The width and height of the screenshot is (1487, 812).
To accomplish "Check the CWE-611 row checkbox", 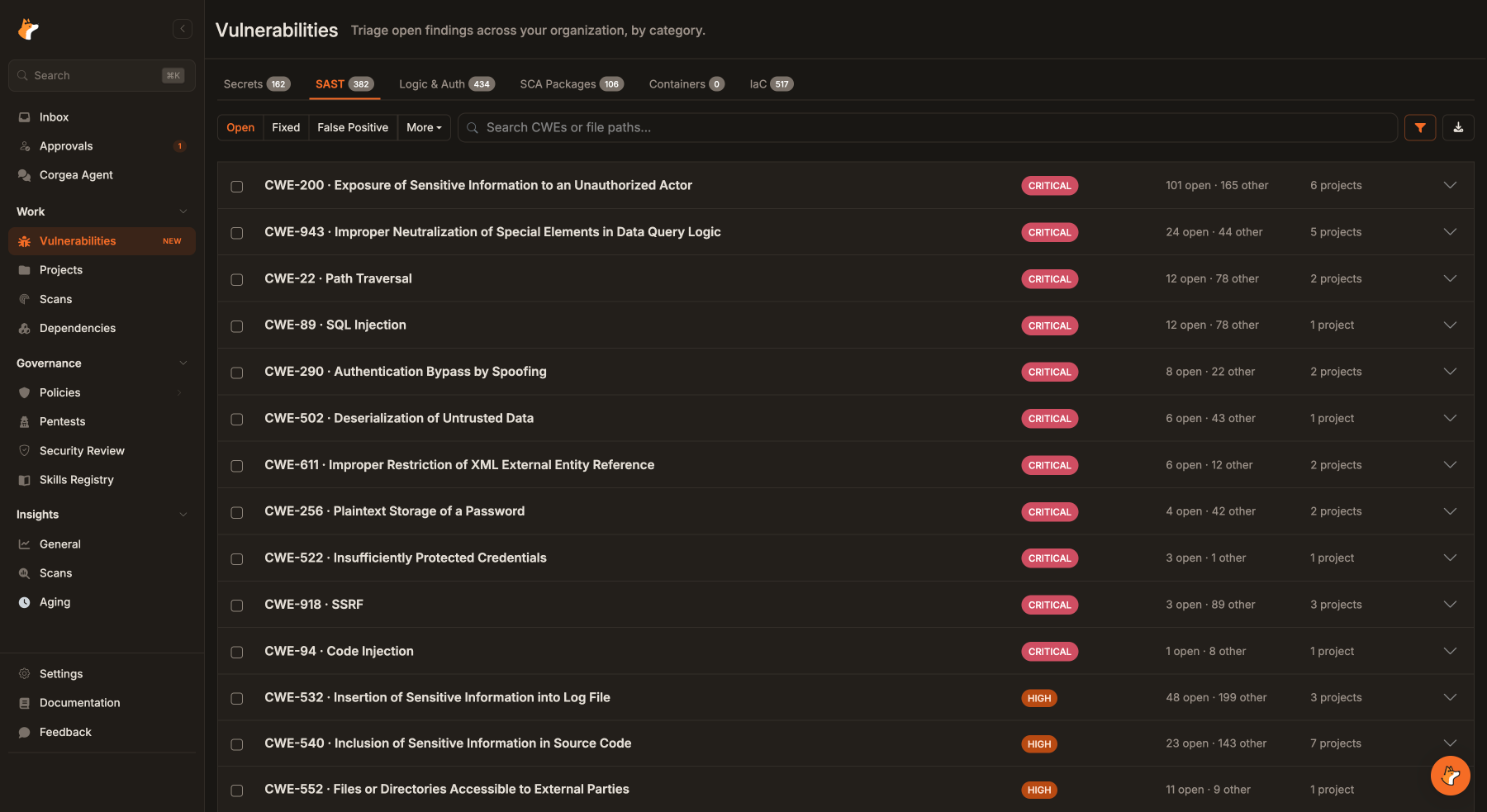I will pyautogui.click(x=237, y=465).
